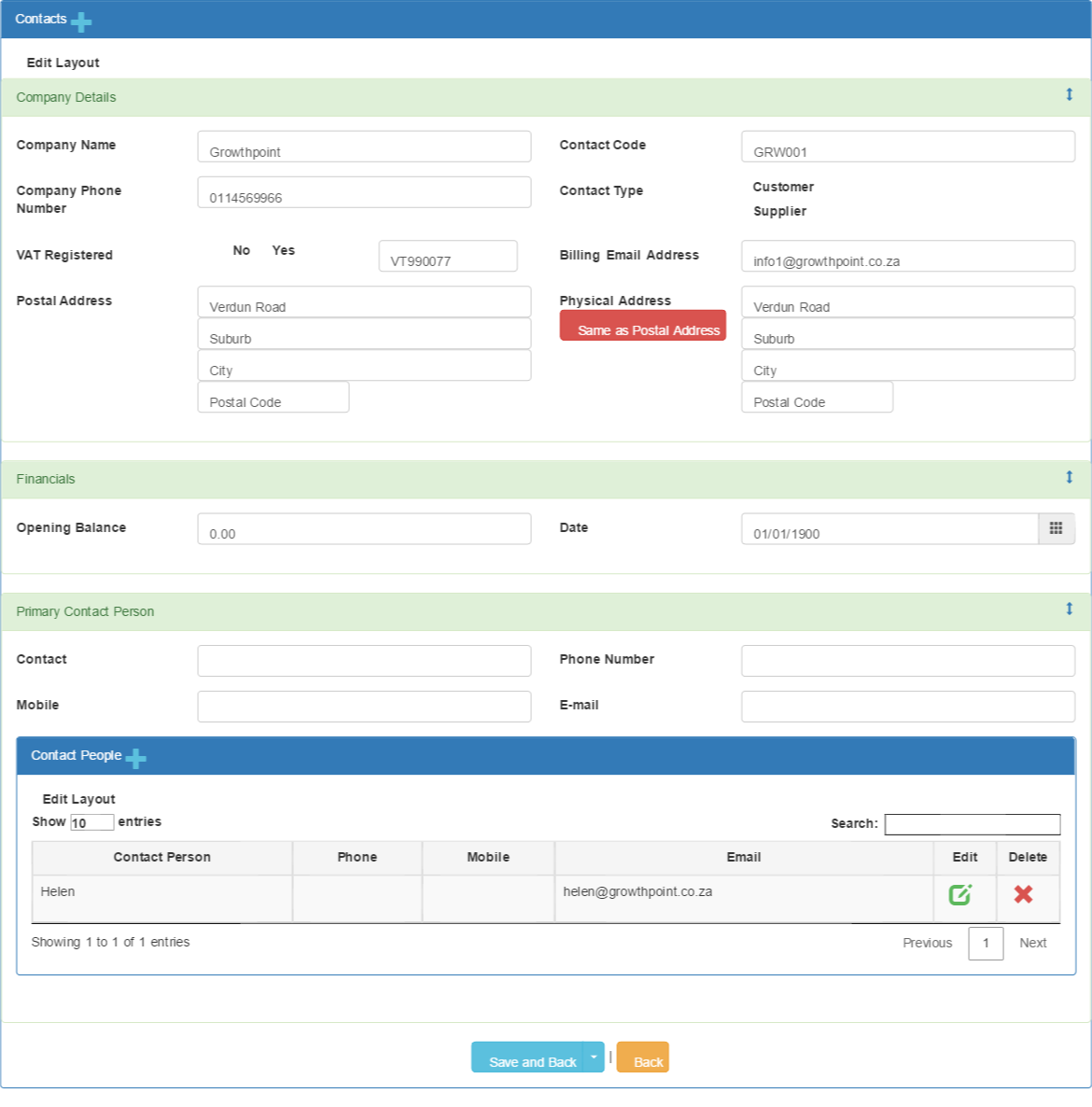The height and width of the screenshot is (1107, 1092).
Task: Focus Physical Address Suburb field
Action: click(908, 333)
